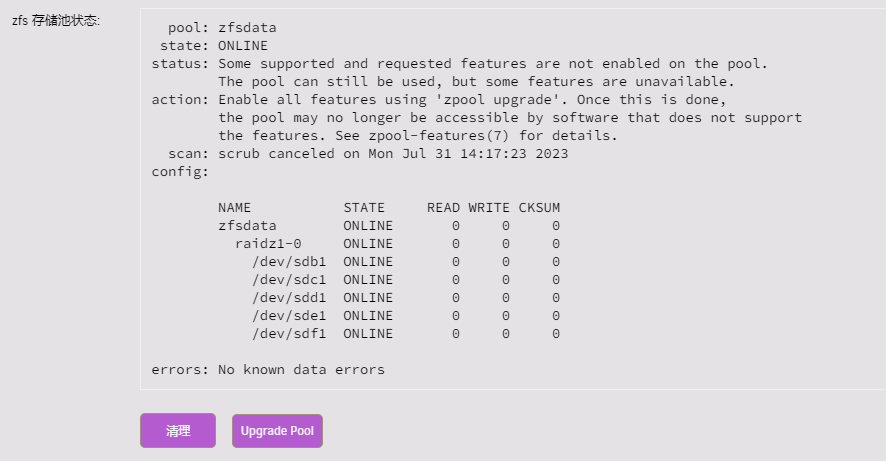Click the /dev/sdf1 device row
The height and width of the screenshot is (461, 886).
tap(406, 334)
